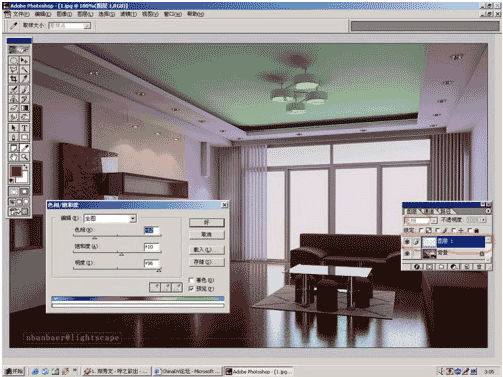This screenshot has height=377, width=503.
Task: Select the Polygonal Lasso tool
Action: point(14,69)
